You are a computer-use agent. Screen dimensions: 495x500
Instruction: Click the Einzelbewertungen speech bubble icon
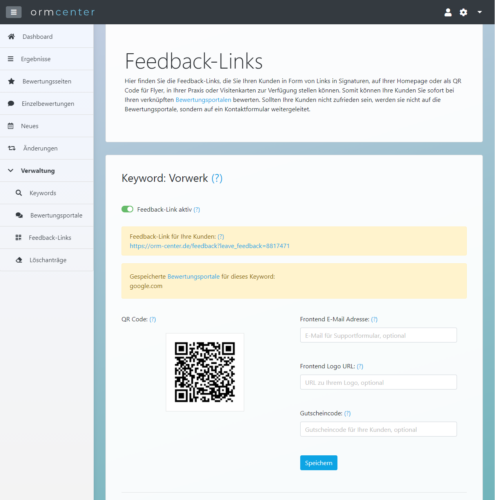11,104
